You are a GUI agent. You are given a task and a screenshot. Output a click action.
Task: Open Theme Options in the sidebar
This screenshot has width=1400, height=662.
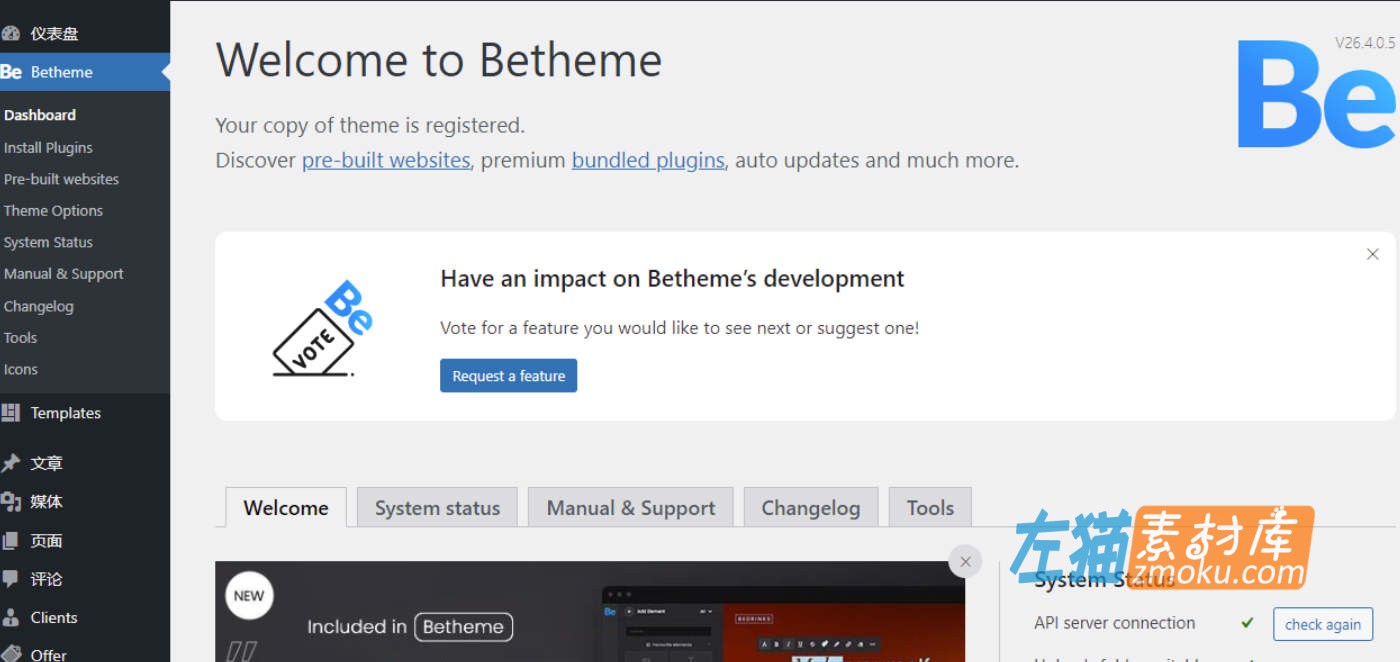click(53, 210)
